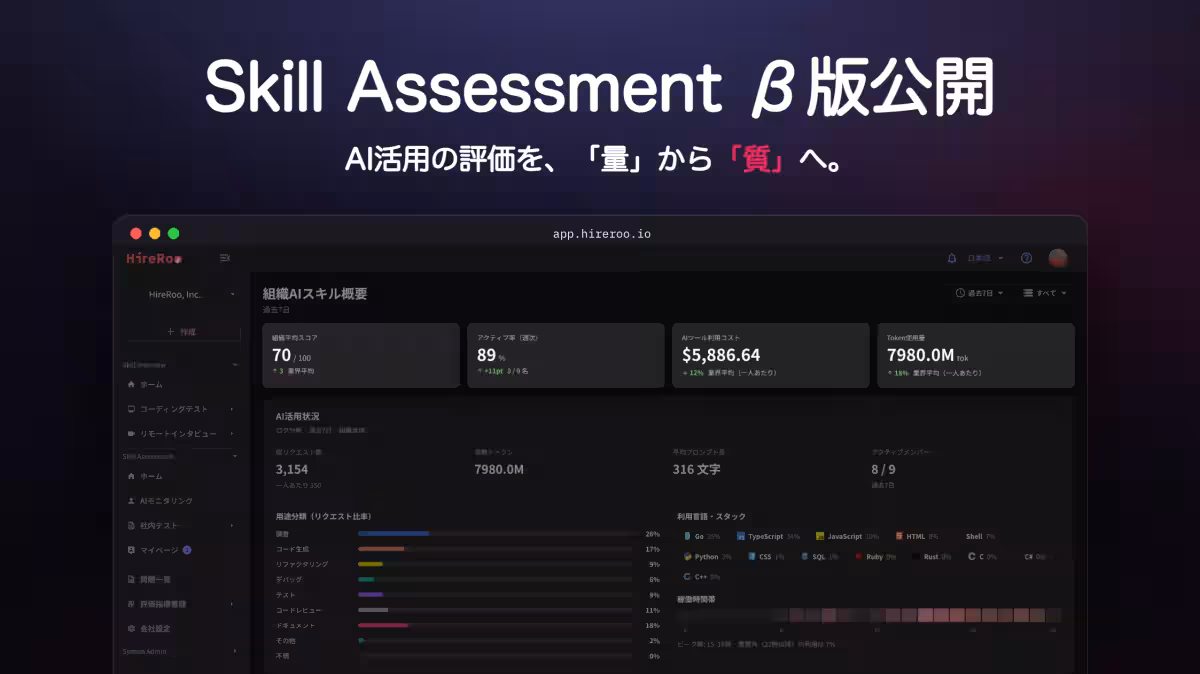Click the AI活用状況 section title

298,416
